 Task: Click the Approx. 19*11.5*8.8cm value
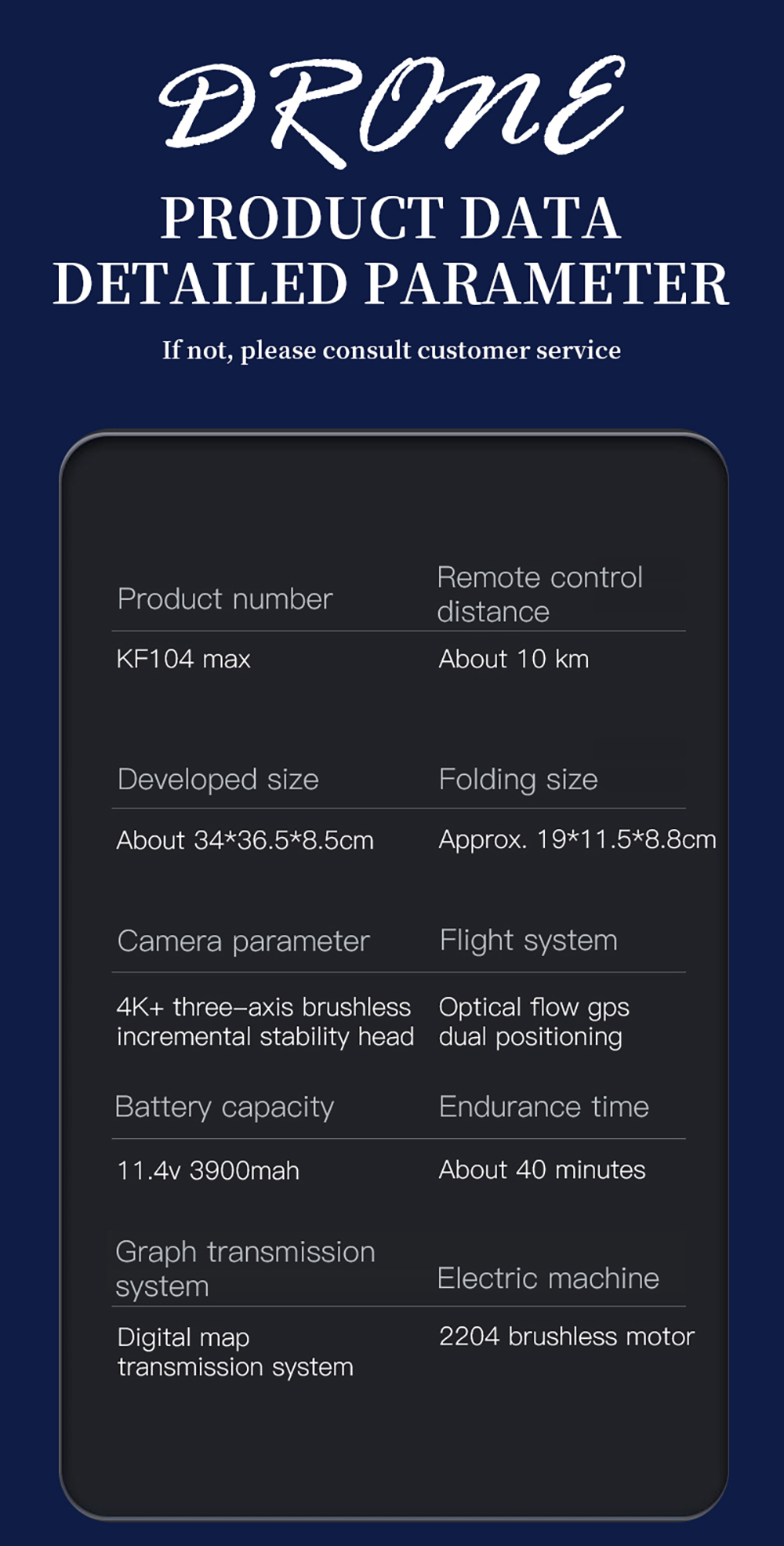click(577, 840)
